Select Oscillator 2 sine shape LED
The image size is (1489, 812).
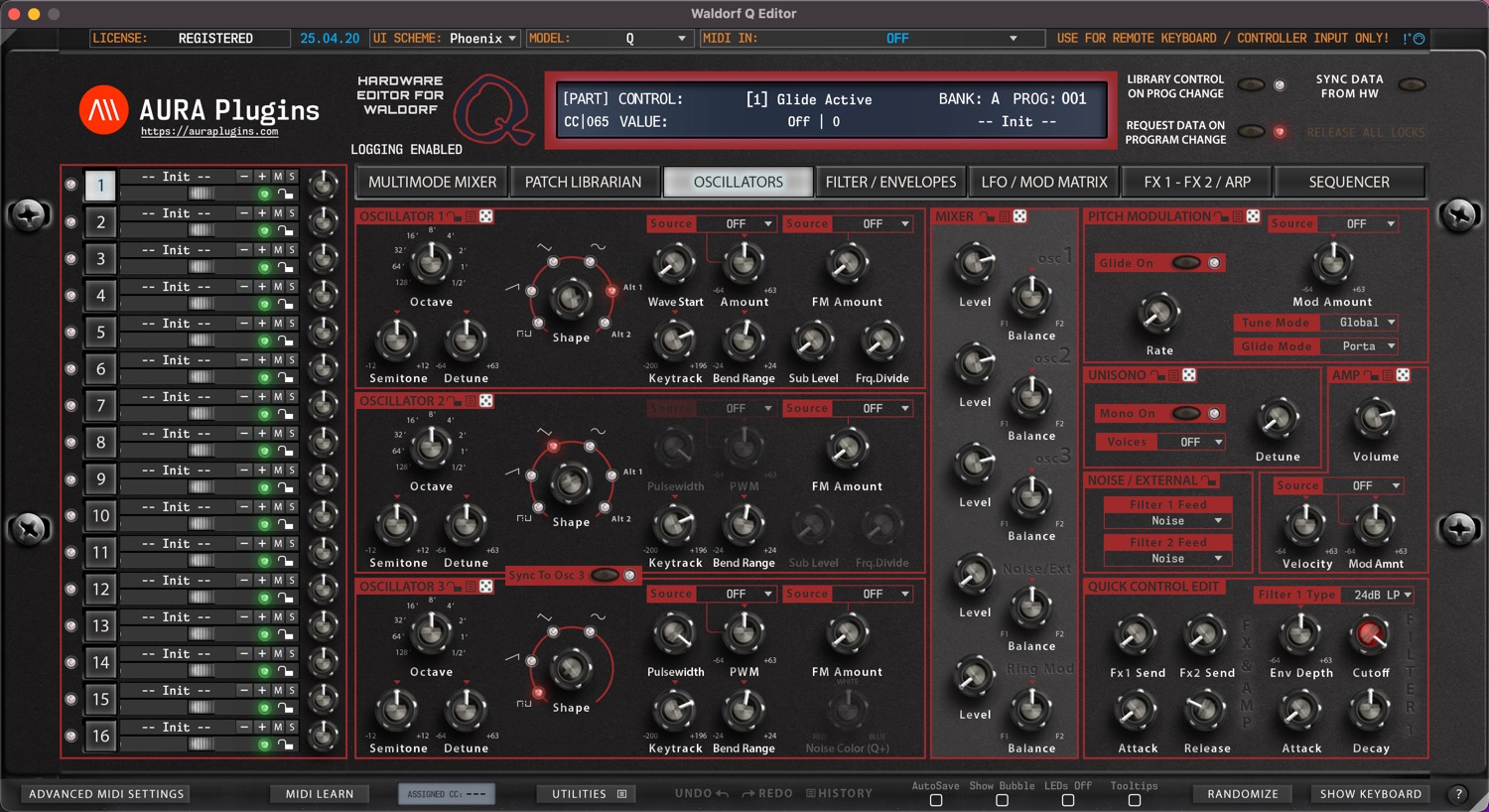(590, 447)
